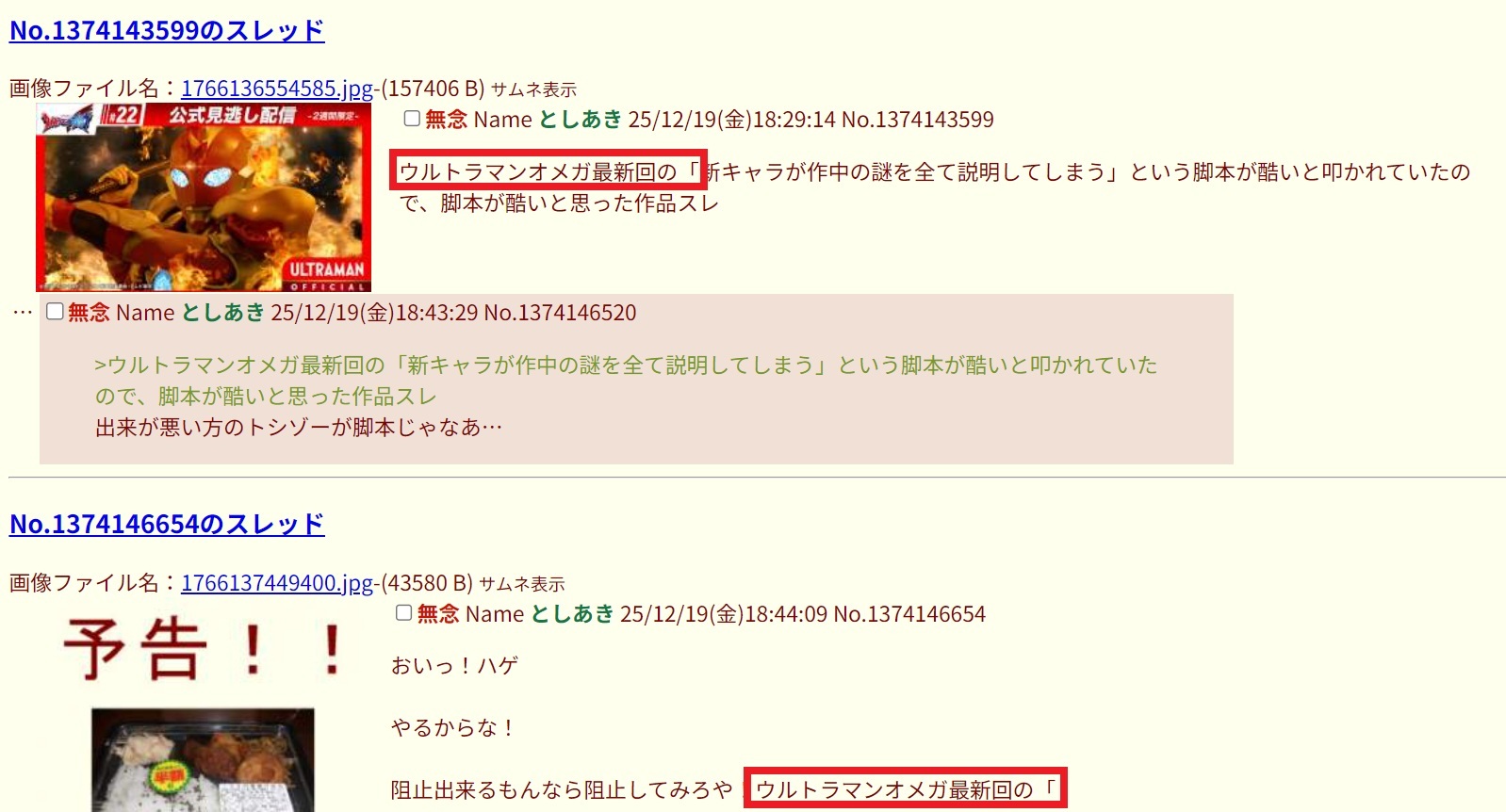The image size is (1506, 812).
Task: Click post number No.1374146654 in header
Action: (x=909, y=614)
